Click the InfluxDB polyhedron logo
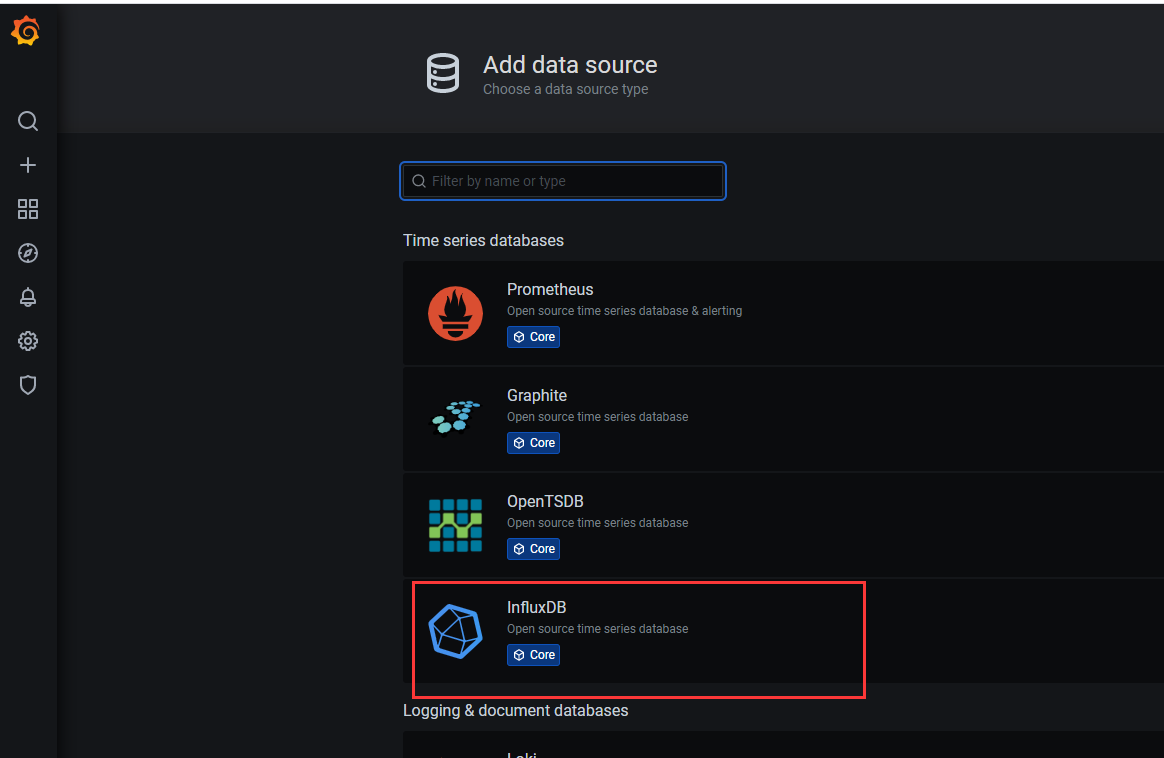This screenshot has height=758, width=1164. click(455, 631)
